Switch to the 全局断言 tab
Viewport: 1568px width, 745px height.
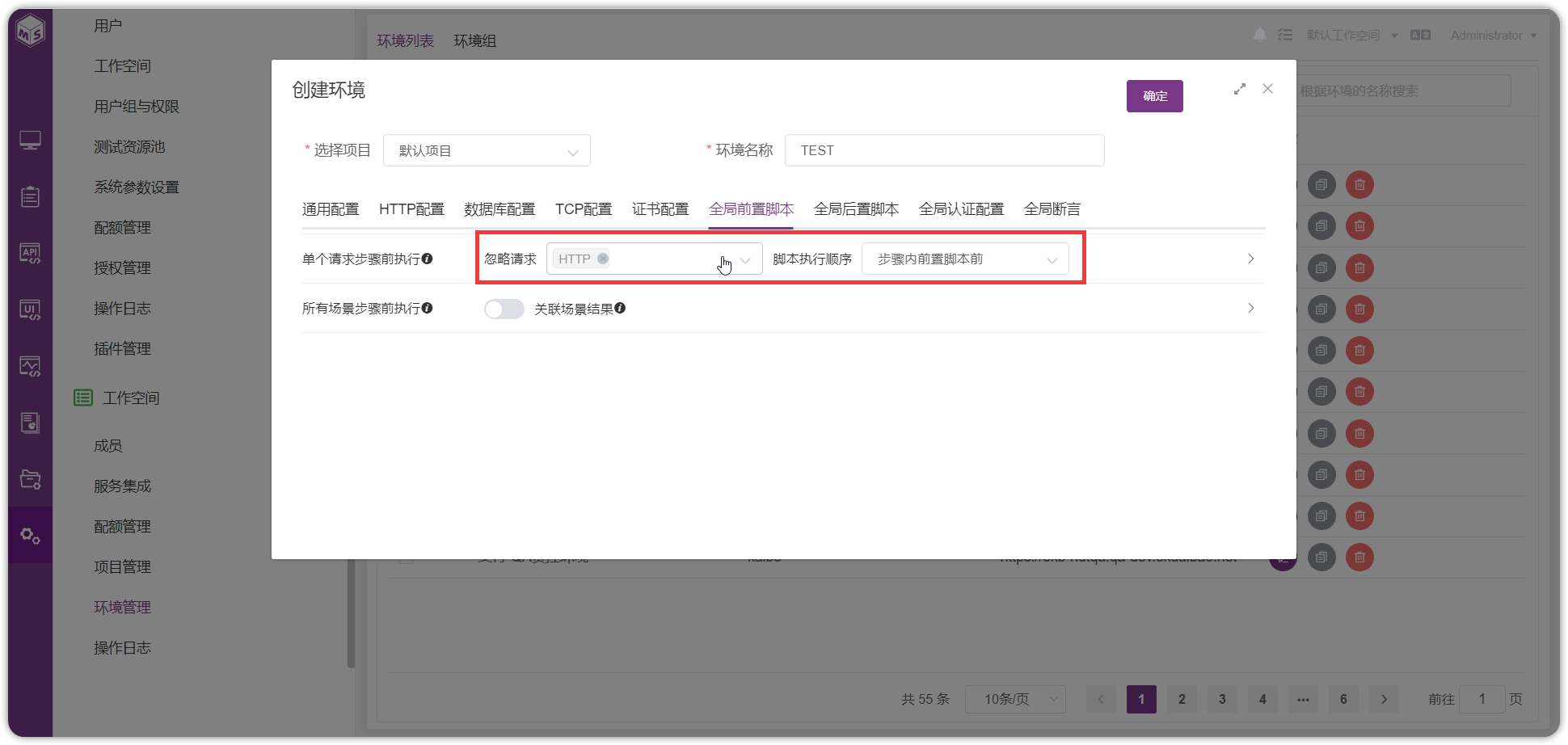click(x=1052, y=209)
